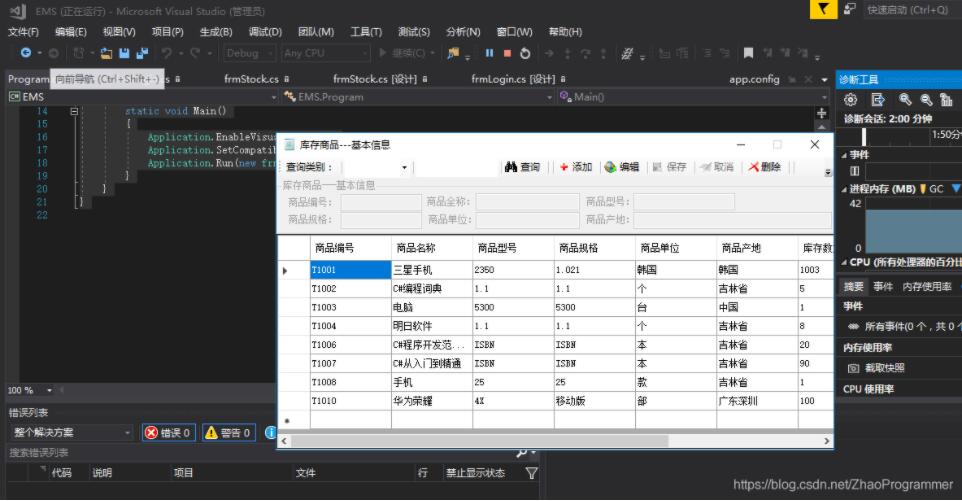Open diagnostic tools settings gear
Screen dimensions: 962x501
(x=851, y=99)
